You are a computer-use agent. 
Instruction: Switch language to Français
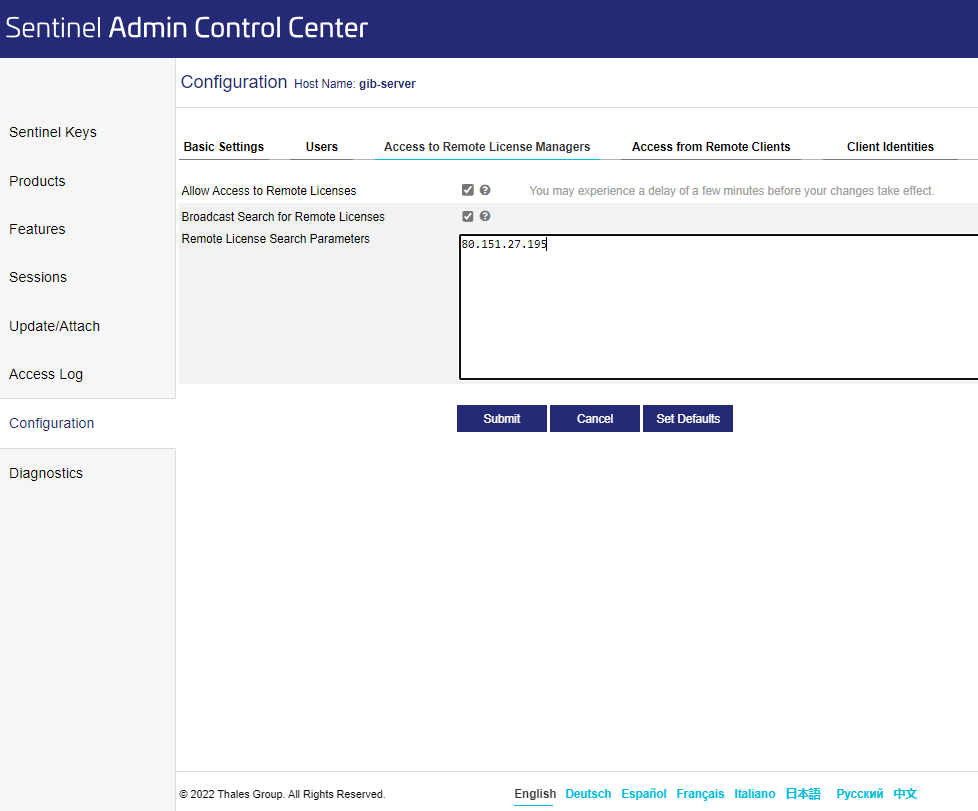[700, 794]
